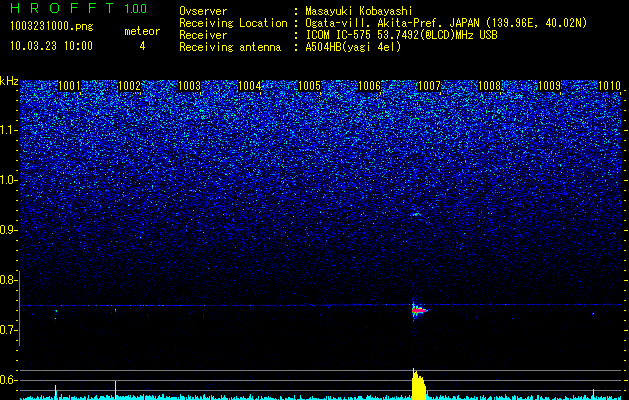Select filename 1003231000.png

52,27
